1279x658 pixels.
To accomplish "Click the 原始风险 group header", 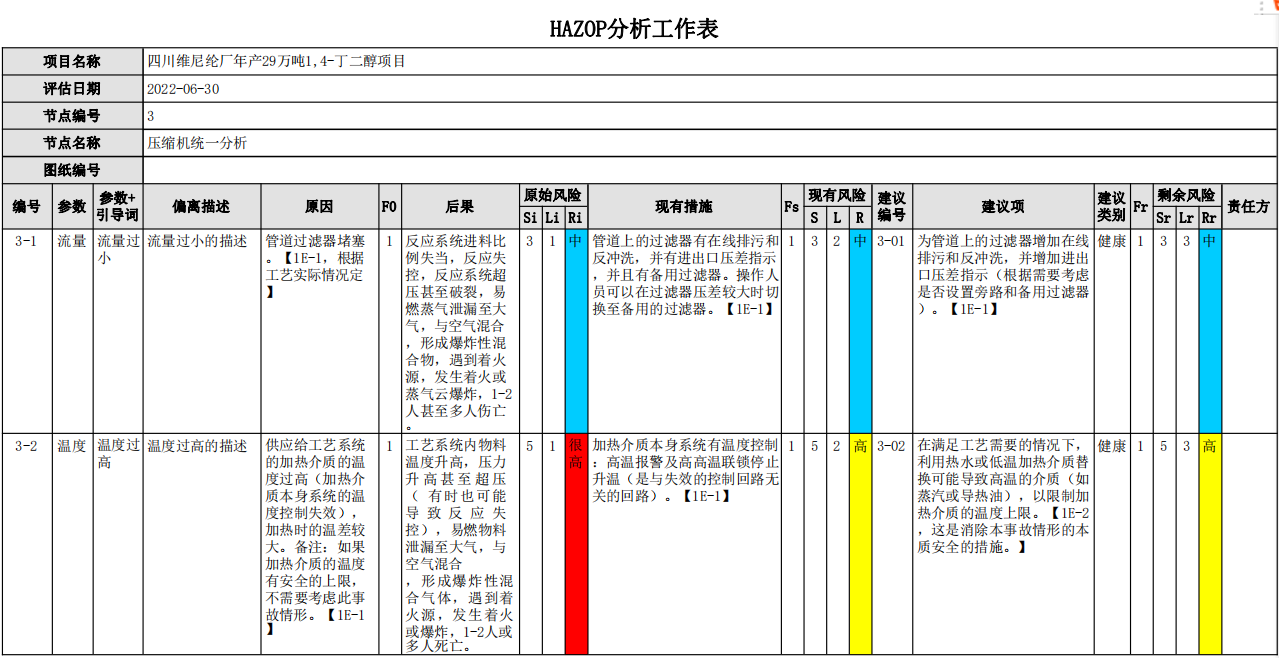I will pyautogui.click(x=553, y=195).
